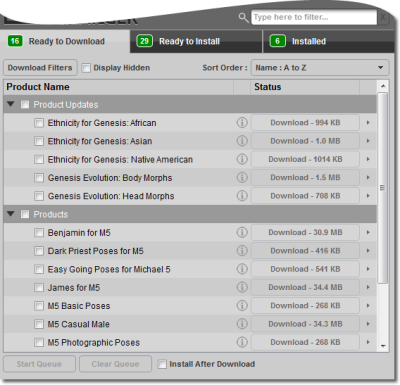Screen dimensions: 400x385
Task: Click Clear Queue button
Action: coord(115,364)
